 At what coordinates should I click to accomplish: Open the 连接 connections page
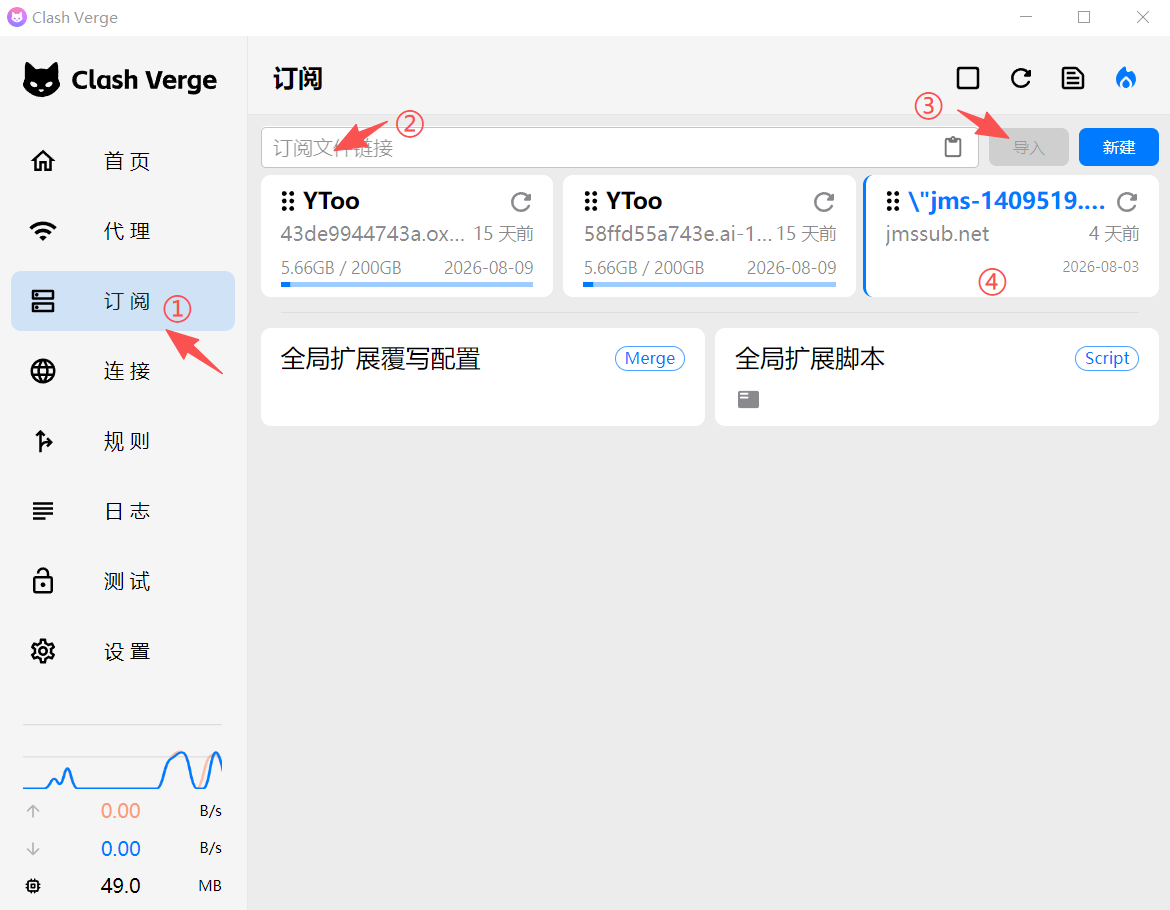122,371
